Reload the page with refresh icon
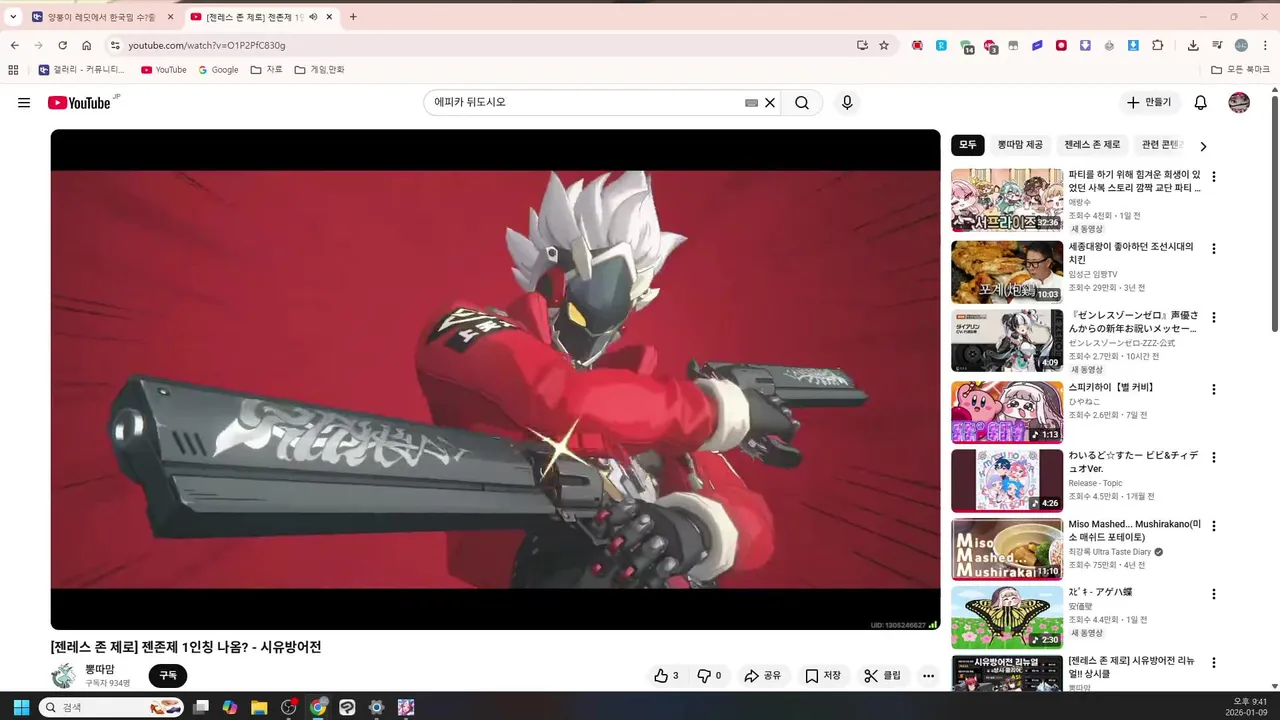 62,45
